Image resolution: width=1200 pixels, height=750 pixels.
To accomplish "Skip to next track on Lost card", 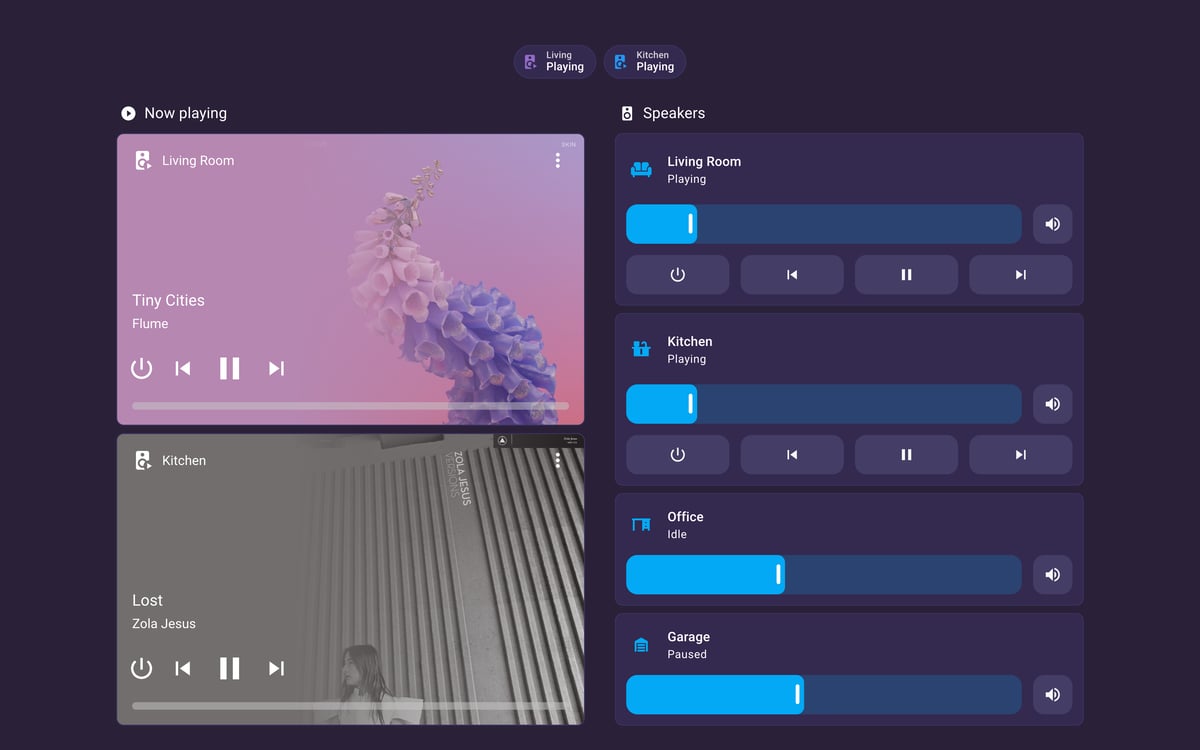I will pos(277,668).
